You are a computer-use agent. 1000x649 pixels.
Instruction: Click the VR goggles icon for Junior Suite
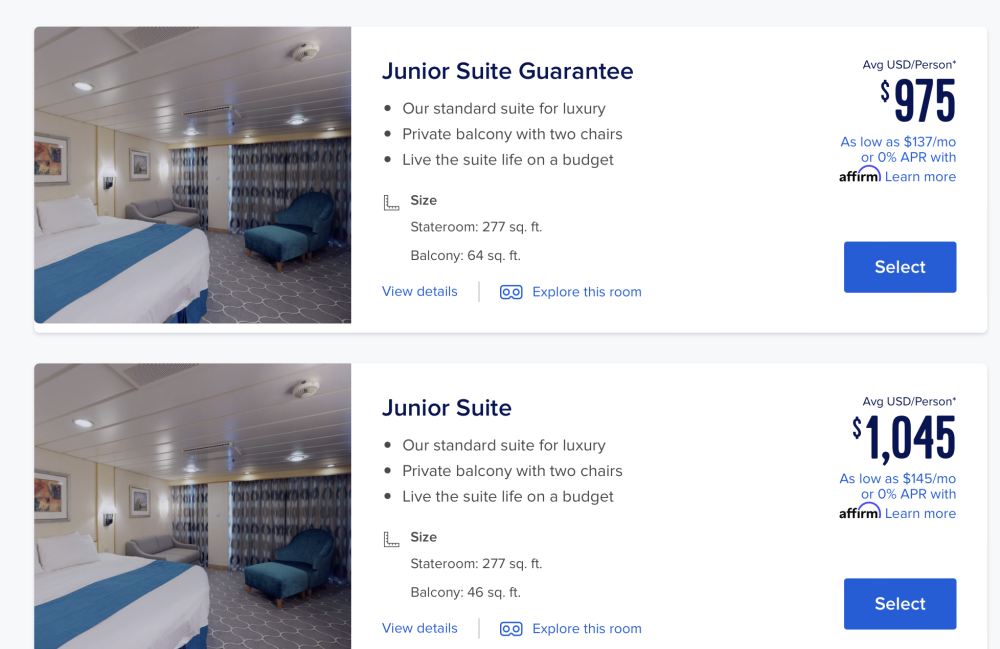pyautogui.click(x=511, y=629)
